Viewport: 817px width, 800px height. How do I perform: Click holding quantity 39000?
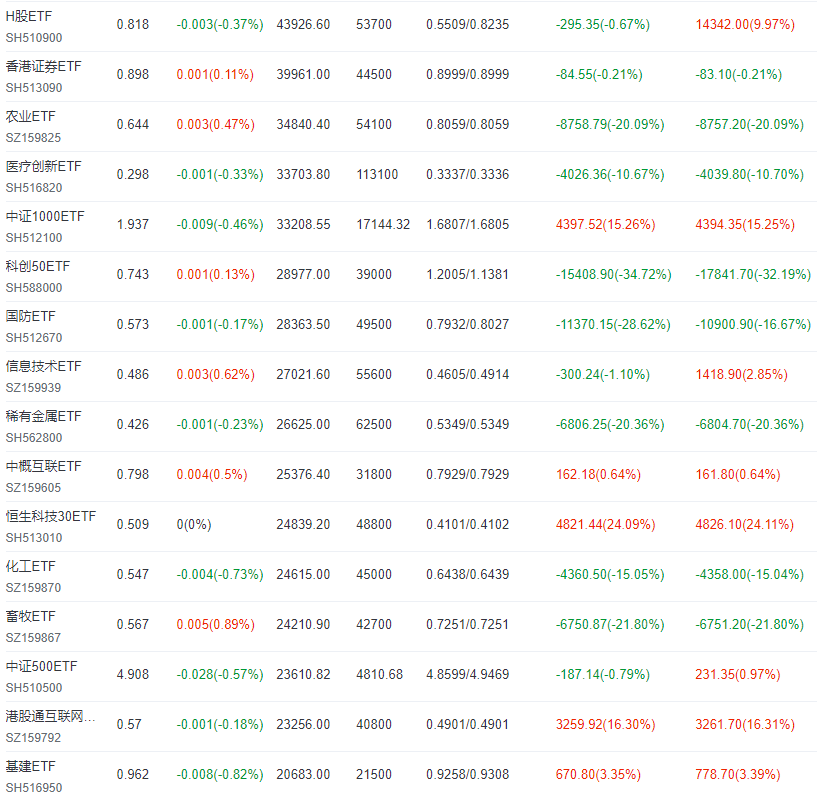374,275
